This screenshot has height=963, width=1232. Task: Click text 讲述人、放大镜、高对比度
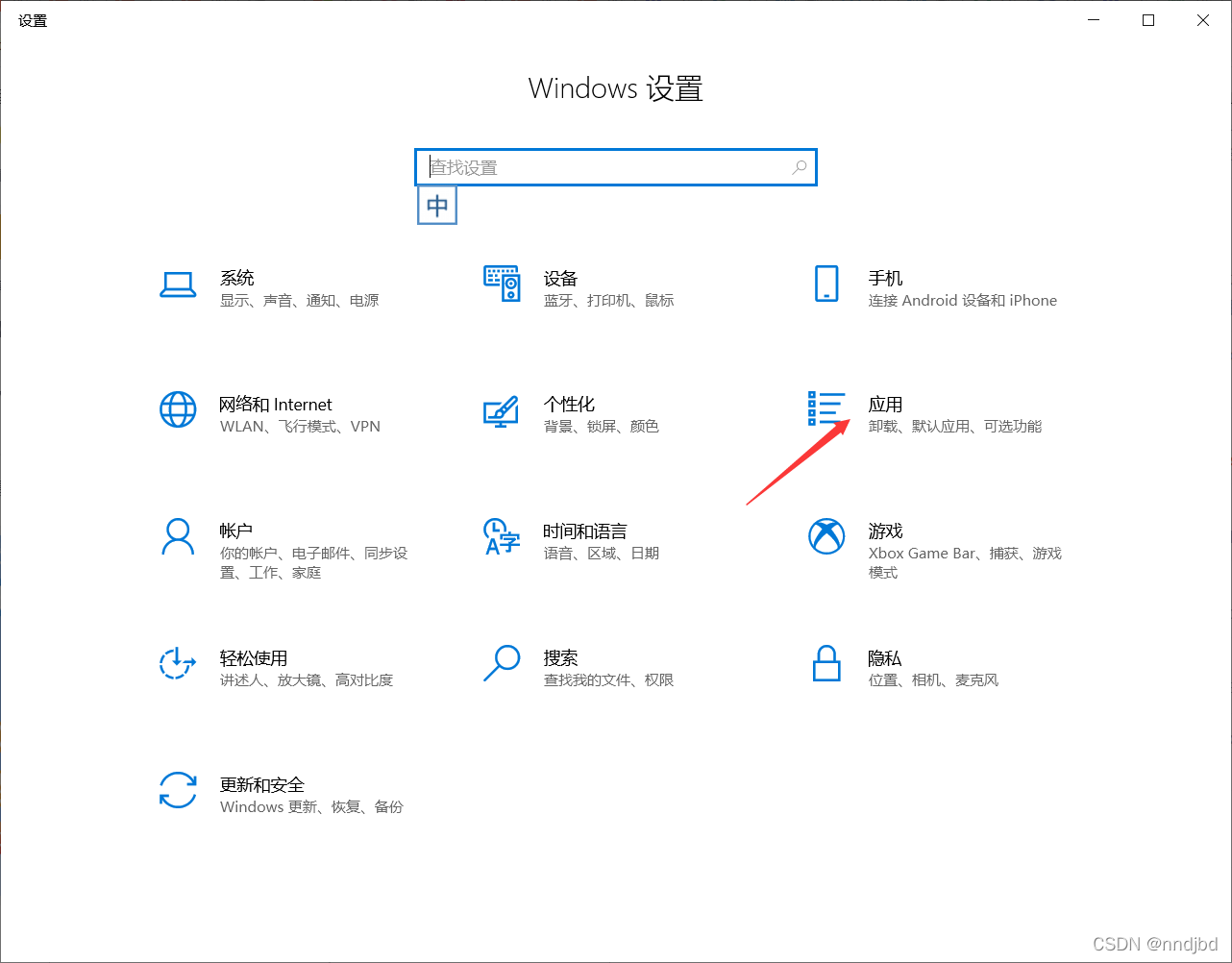307,680
